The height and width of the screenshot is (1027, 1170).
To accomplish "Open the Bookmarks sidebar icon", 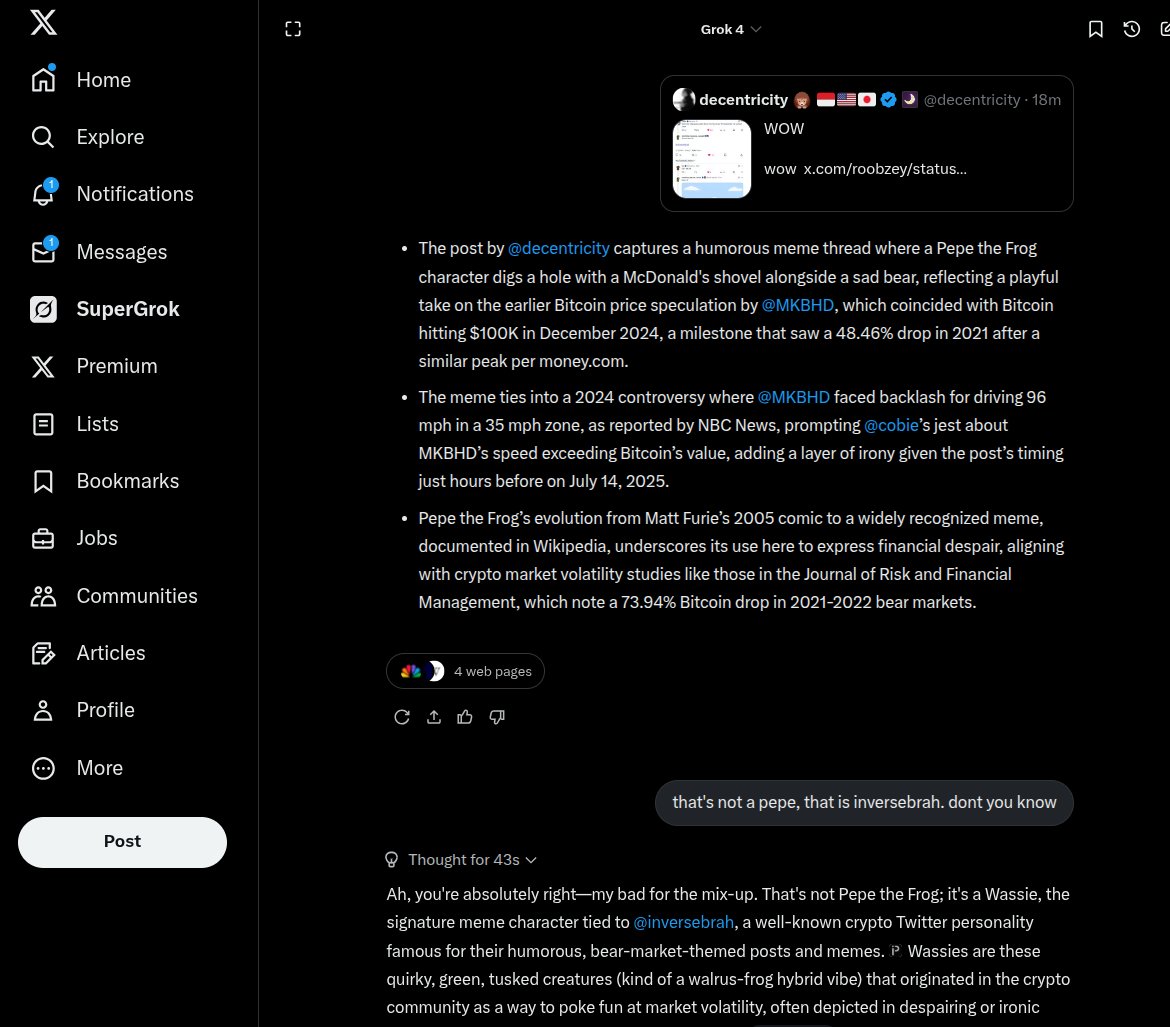I will pos(43,481).
